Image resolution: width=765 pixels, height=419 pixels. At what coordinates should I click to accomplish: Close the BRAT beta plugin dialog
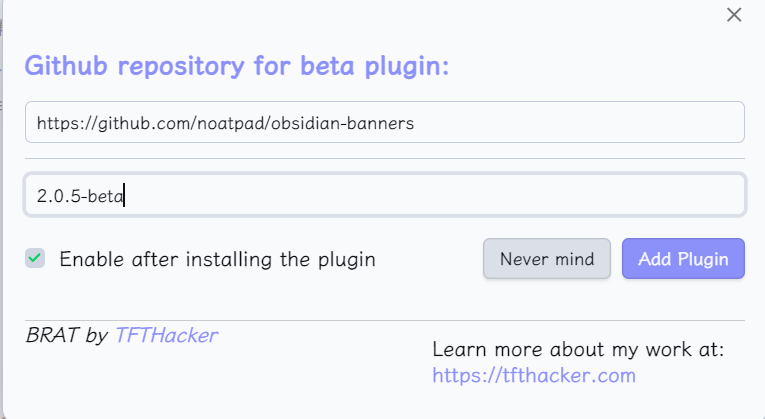pyautogui.click(x=734, y=15)
